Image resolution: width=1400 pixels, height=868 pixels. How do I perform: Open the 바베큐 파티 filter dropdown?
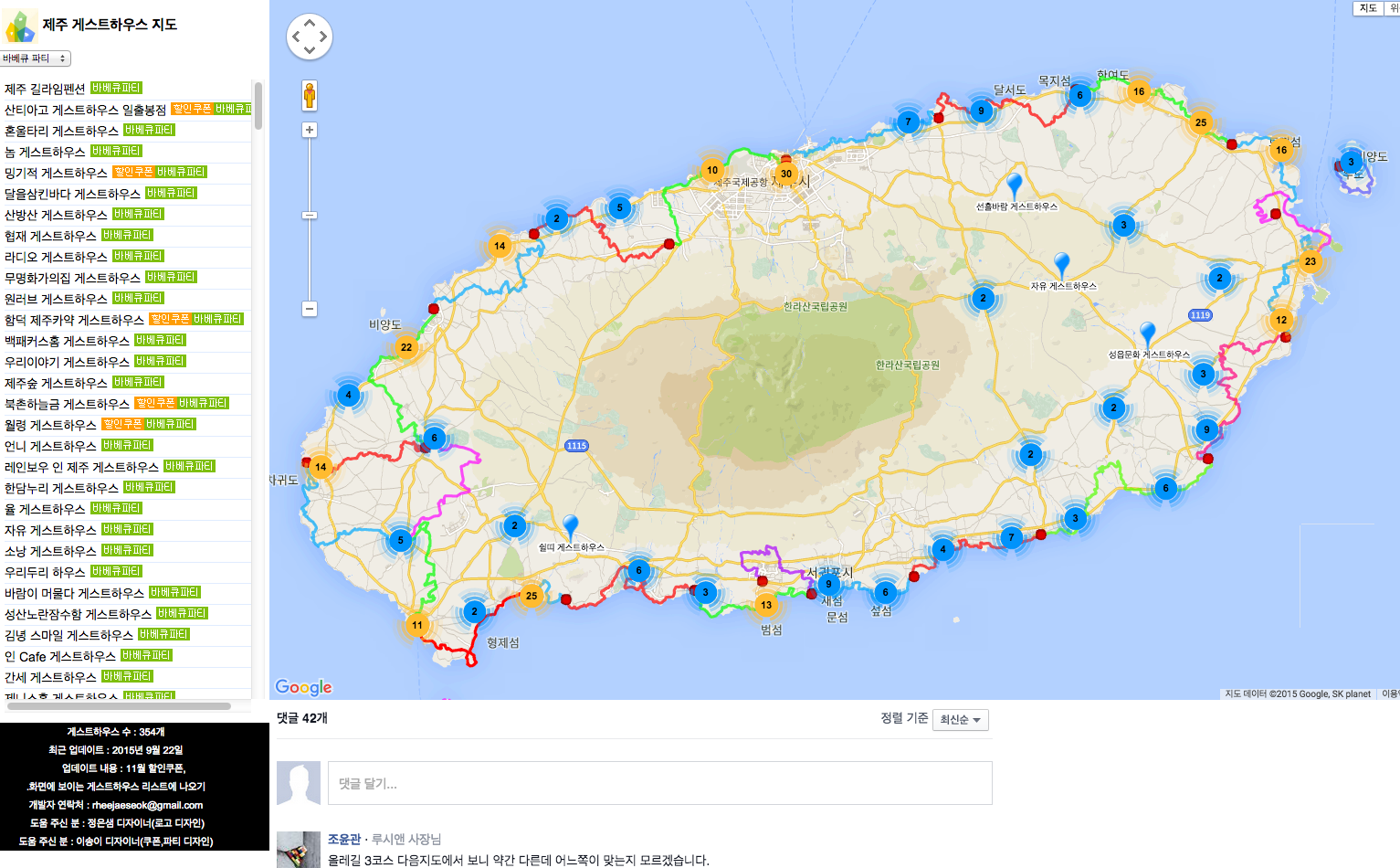tap(36, 58)
